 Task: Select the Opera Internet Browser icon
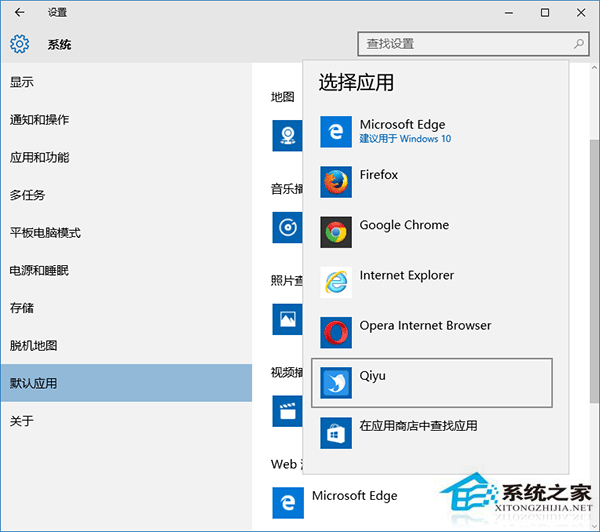pos(336,333)
